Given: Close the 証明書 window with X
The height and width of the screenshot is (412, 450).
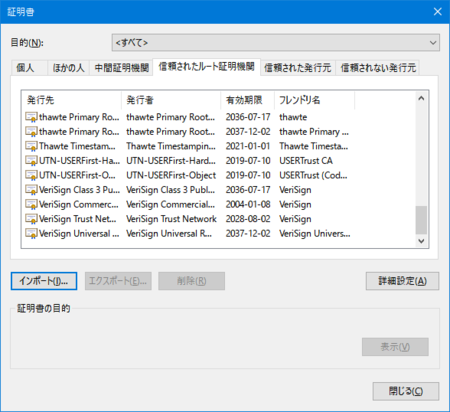Looking at the screenshot, I should click(x=438, y=12).
